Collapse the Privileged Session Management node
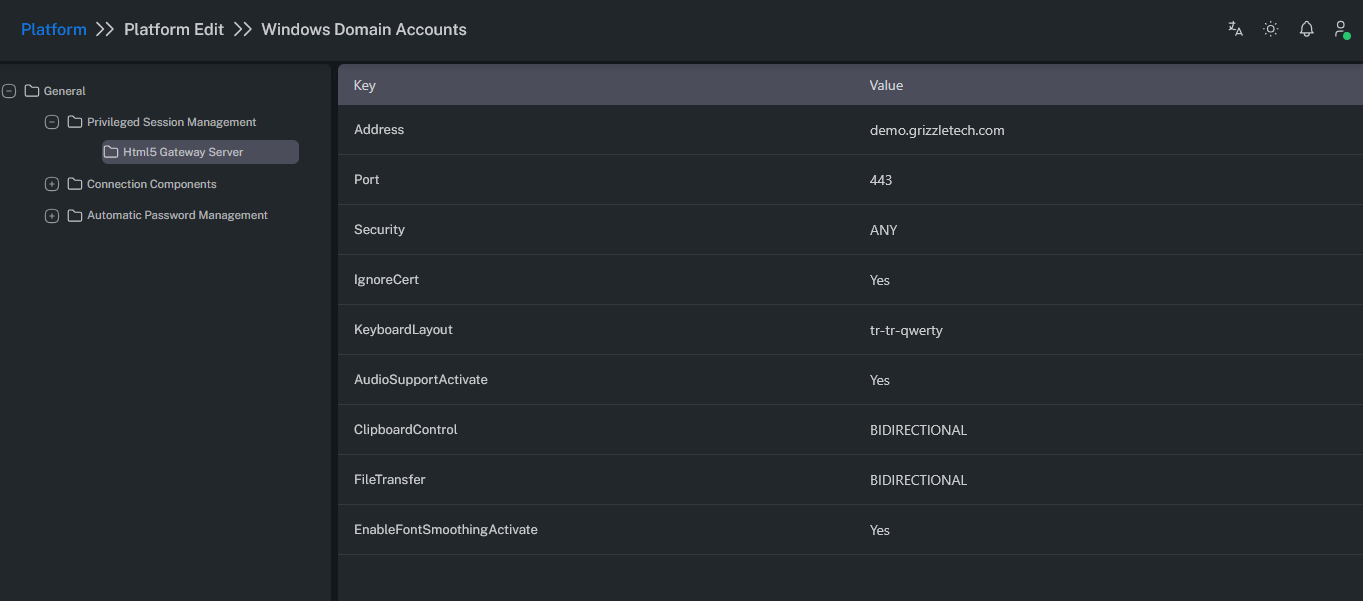 click(52, 122)
